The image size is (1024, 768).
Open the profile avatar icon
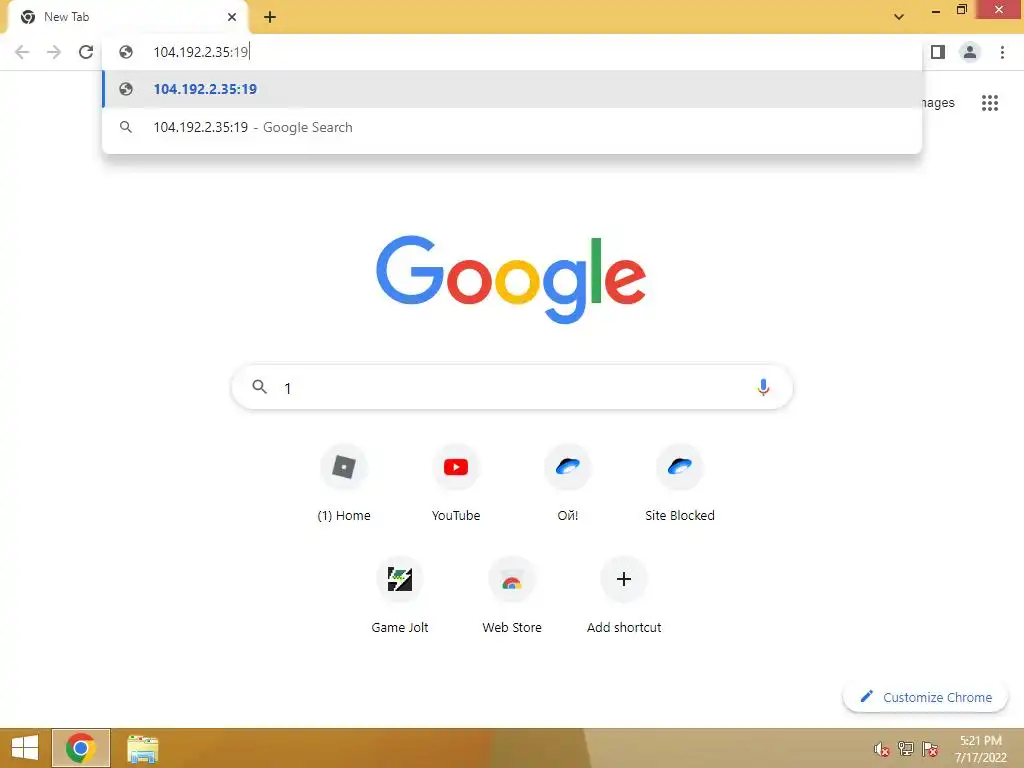coord(970,52)
